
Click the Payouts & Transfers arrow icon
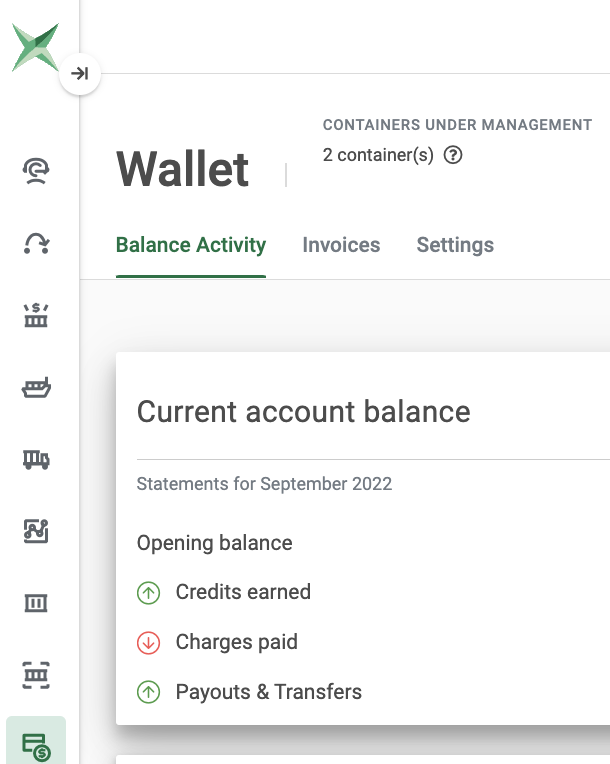149,692
